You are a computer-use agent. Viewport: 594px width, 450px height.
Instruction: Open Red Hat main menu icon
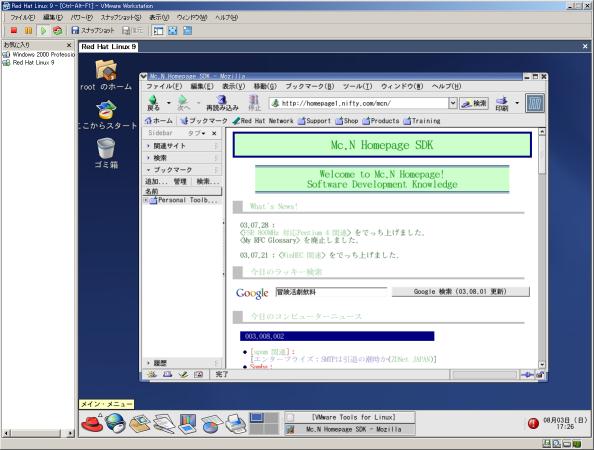92,423
